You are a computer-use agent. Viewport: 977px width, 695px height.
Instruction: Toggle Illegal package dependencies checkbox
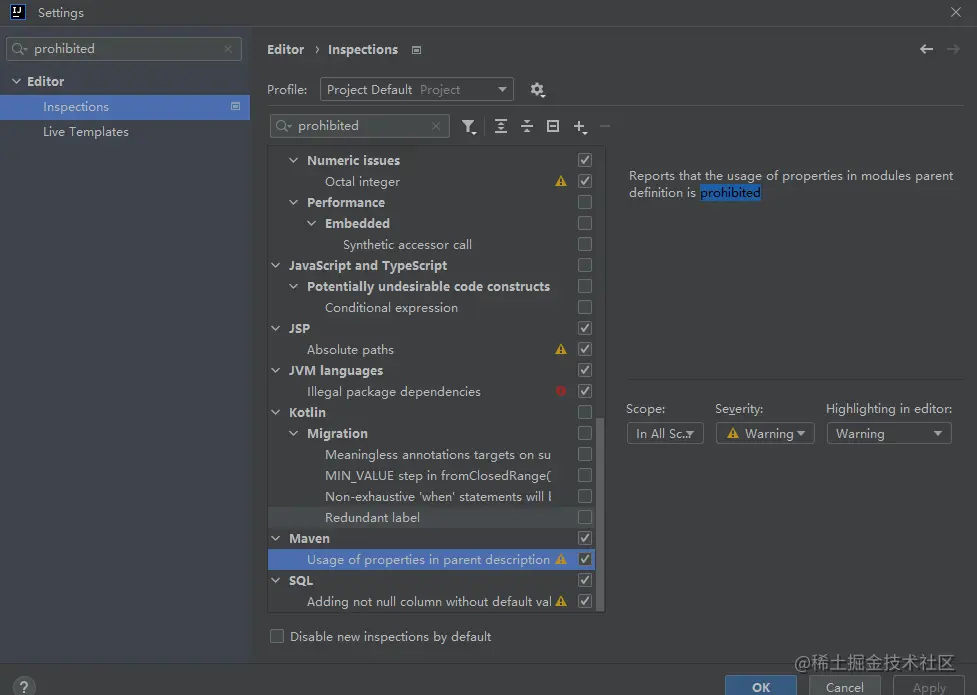tap(584, 391)
